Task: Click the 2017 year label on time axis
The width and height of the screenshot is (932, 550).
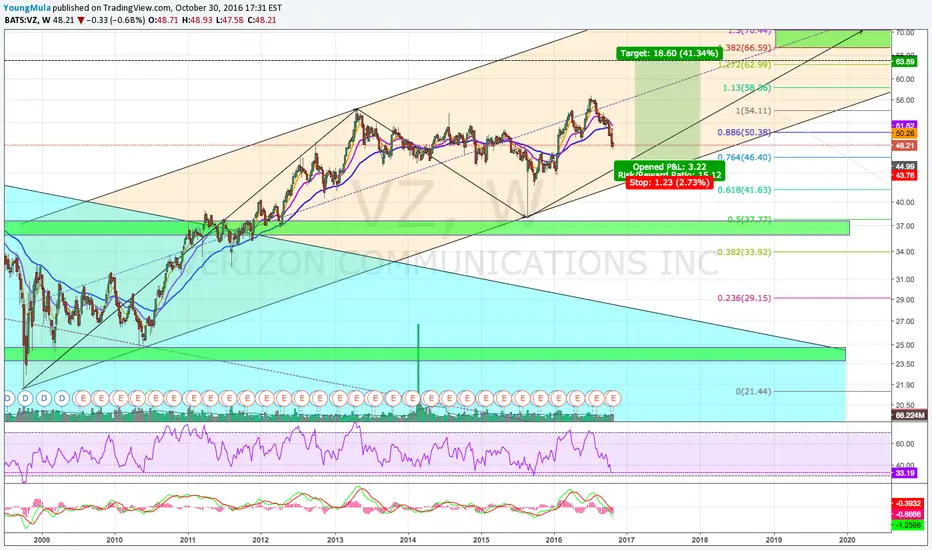Action: [x=626, y=540]
